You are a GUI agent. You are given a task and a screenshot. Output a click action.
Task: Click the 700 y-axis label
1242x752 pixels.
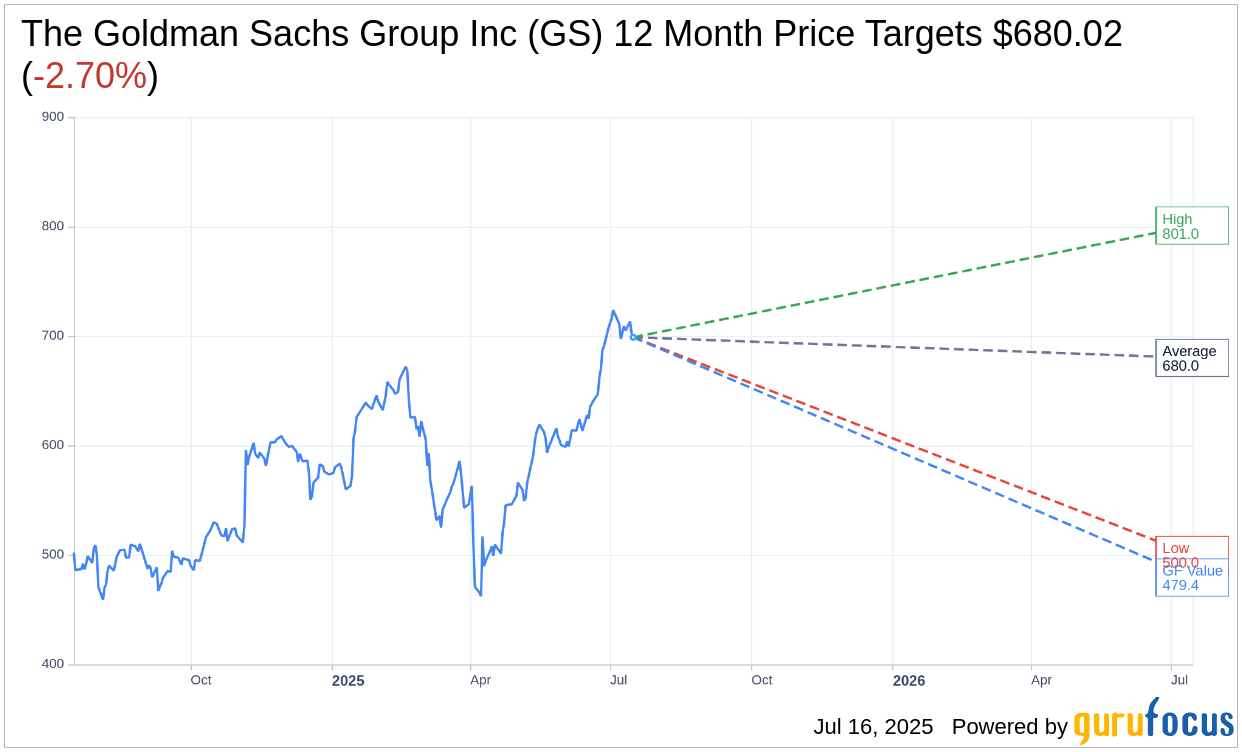click(53, 336)
